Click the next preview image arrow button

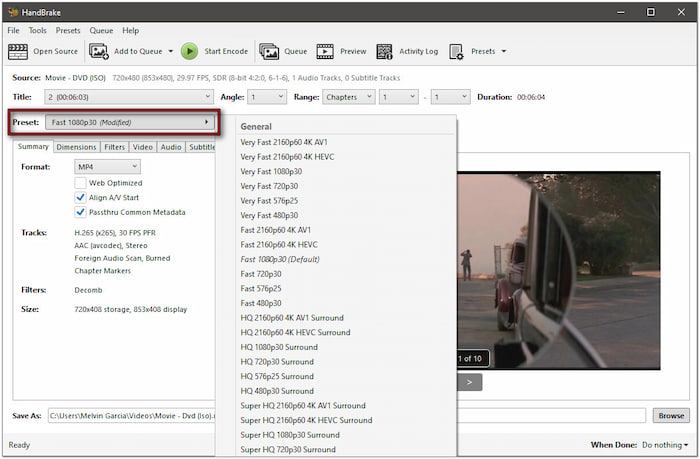pyautogui.click(x=469, y=382)
